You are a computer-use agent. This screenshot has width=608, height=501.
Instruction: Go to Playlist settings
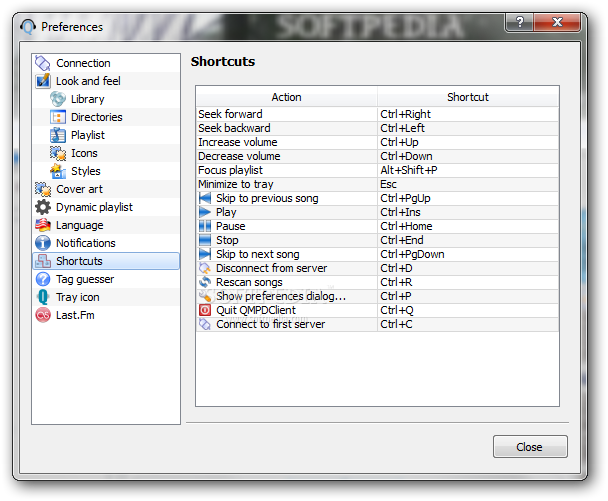[x=106, y=135]
